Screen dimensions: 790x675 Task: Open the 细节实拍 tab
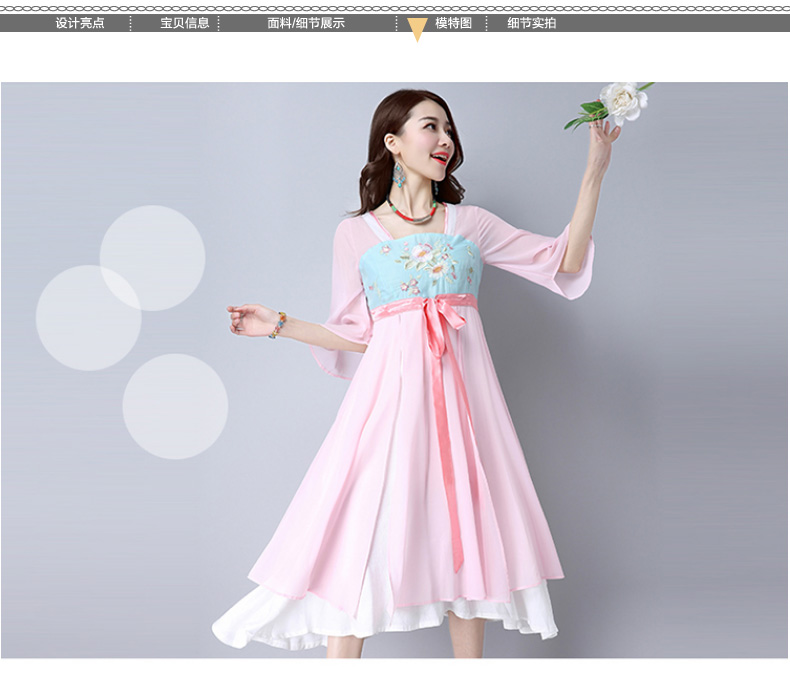pos(532,23)
